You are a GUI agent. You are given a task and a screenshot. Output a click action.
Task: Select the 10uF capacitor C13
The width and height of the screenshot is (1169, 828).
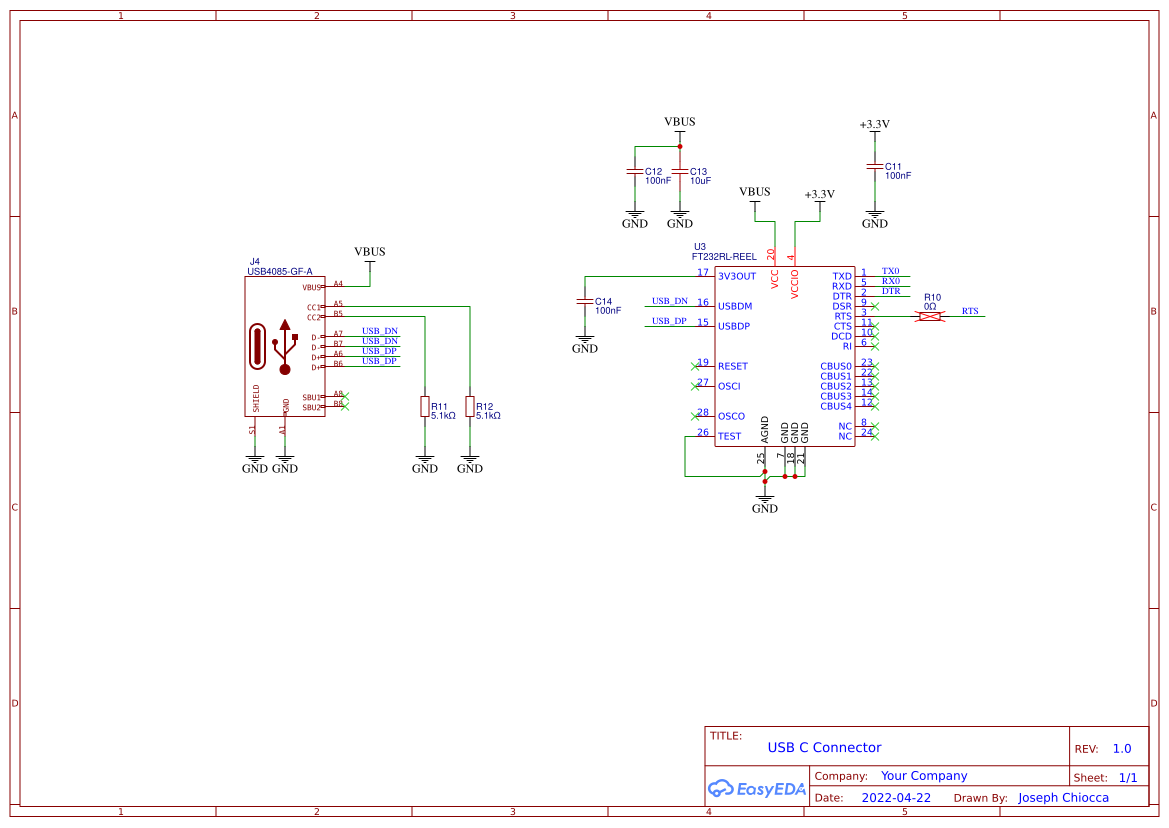pyautogui.click(x=681, y=172)
